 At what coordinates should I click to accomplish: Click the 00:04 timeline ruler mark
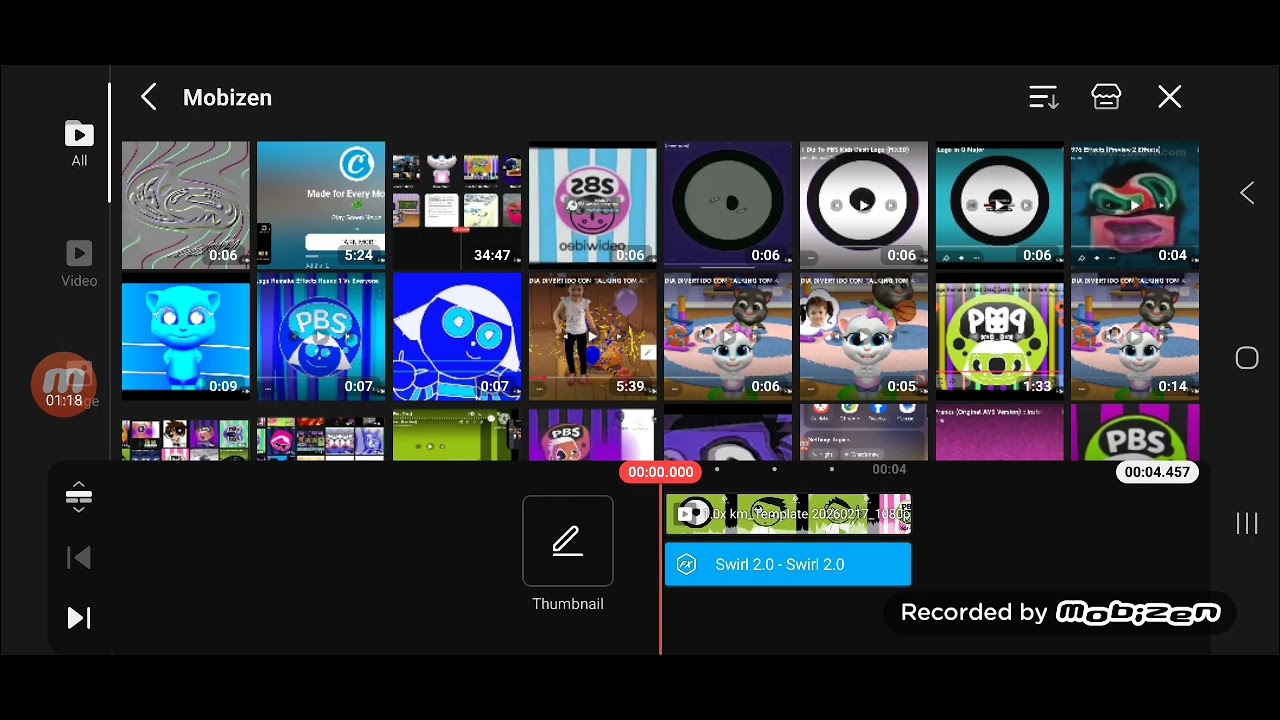[x=889, y=469]
